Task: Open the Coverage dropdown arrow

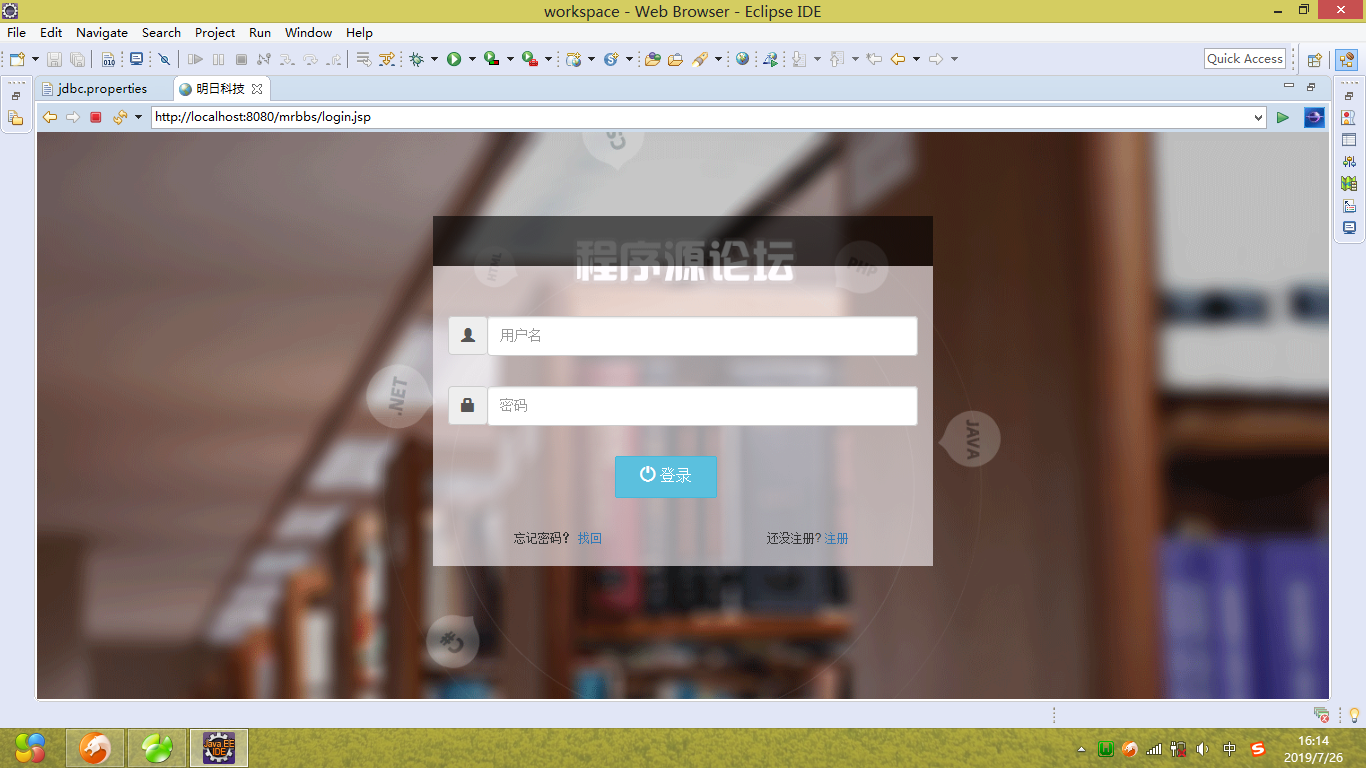Action: click(x=510, y=59)
